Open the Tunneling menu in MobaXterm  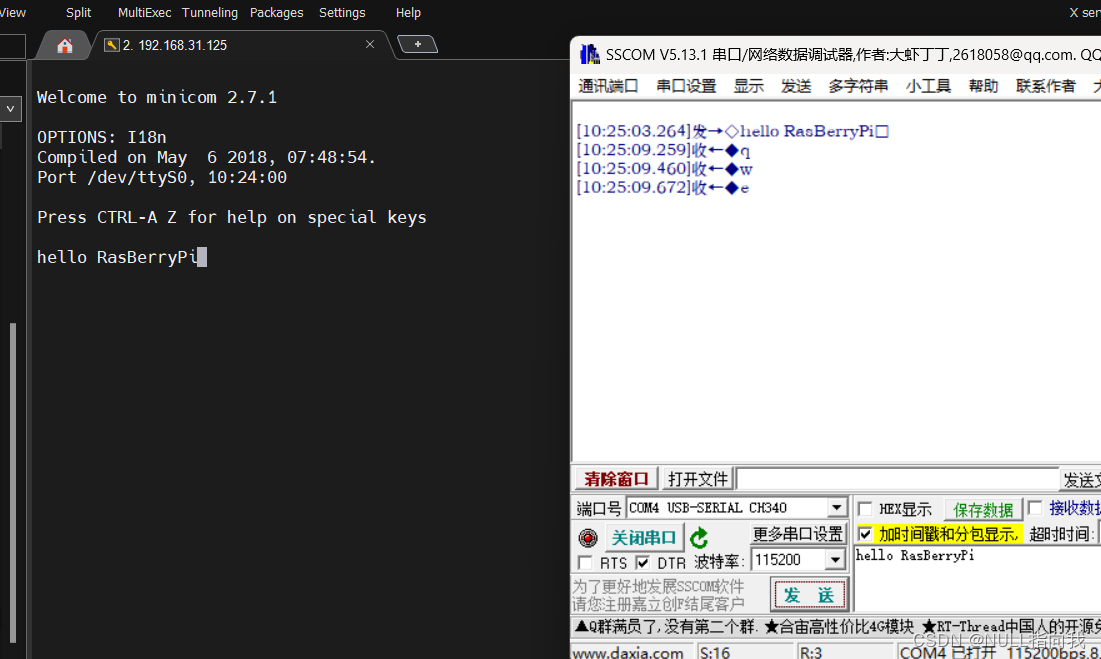[x=209, y=12]
